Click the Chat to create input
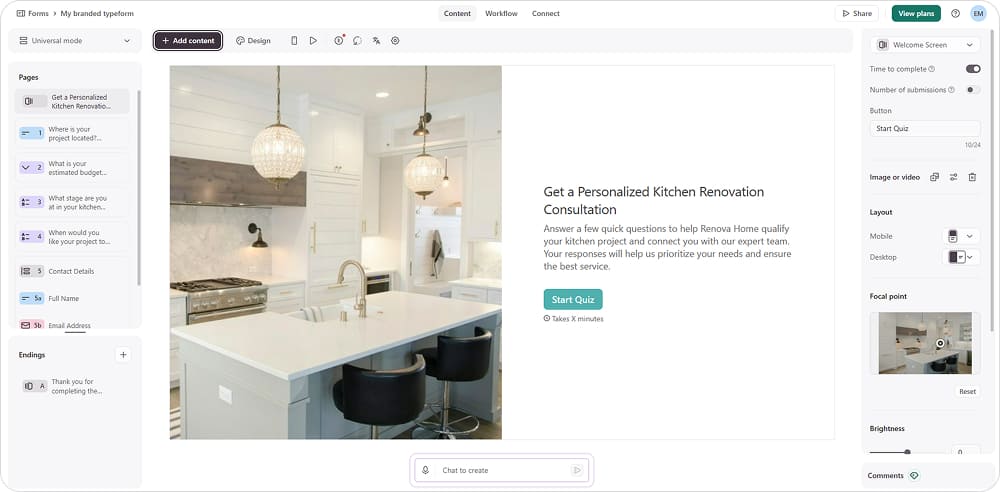The height and width of the screenshot is (492, 1000). tap(501, 470)
